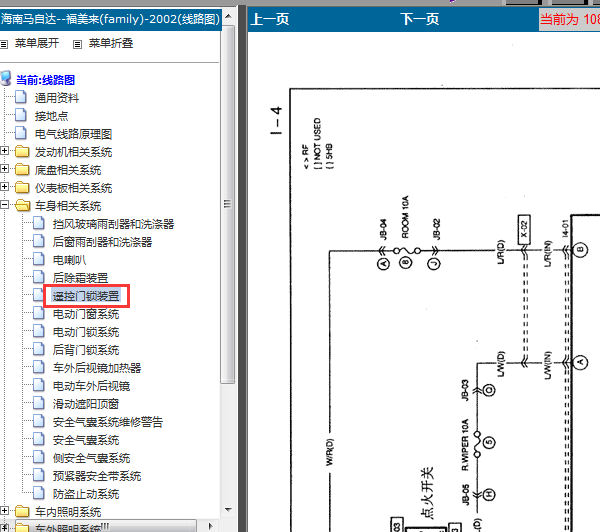
Task: Click the tree panel horizontal scrollbar thumb
Action: click(106, 526)
